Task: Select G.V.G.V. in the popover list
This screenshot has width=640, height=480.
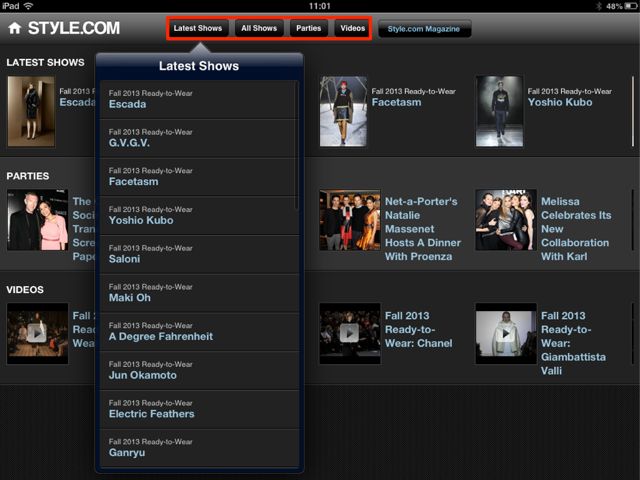Action: click(199, 138)
